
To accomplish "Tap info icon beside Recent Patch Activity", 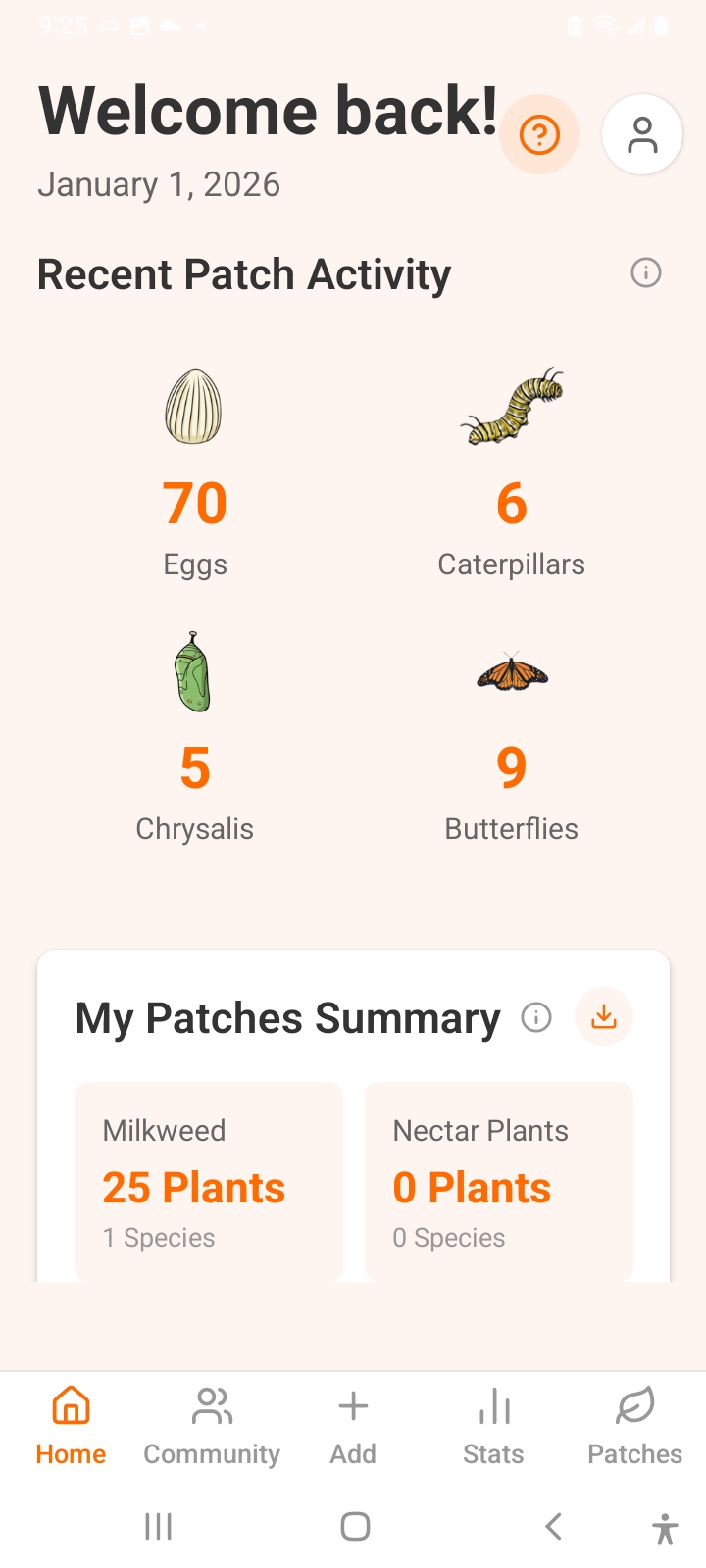I will (645, 272).
